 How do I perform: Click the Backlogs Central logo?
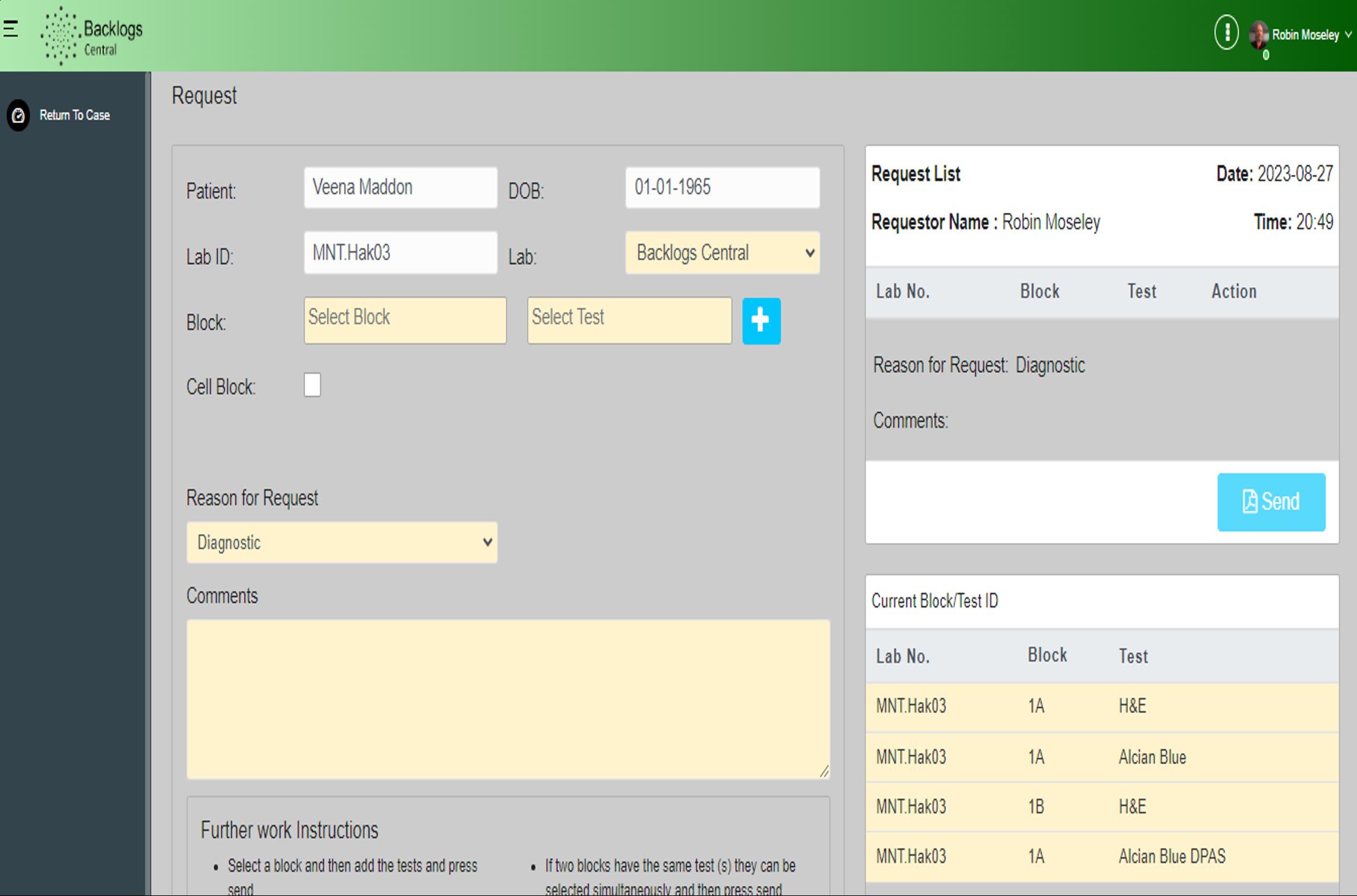(92, 35)
